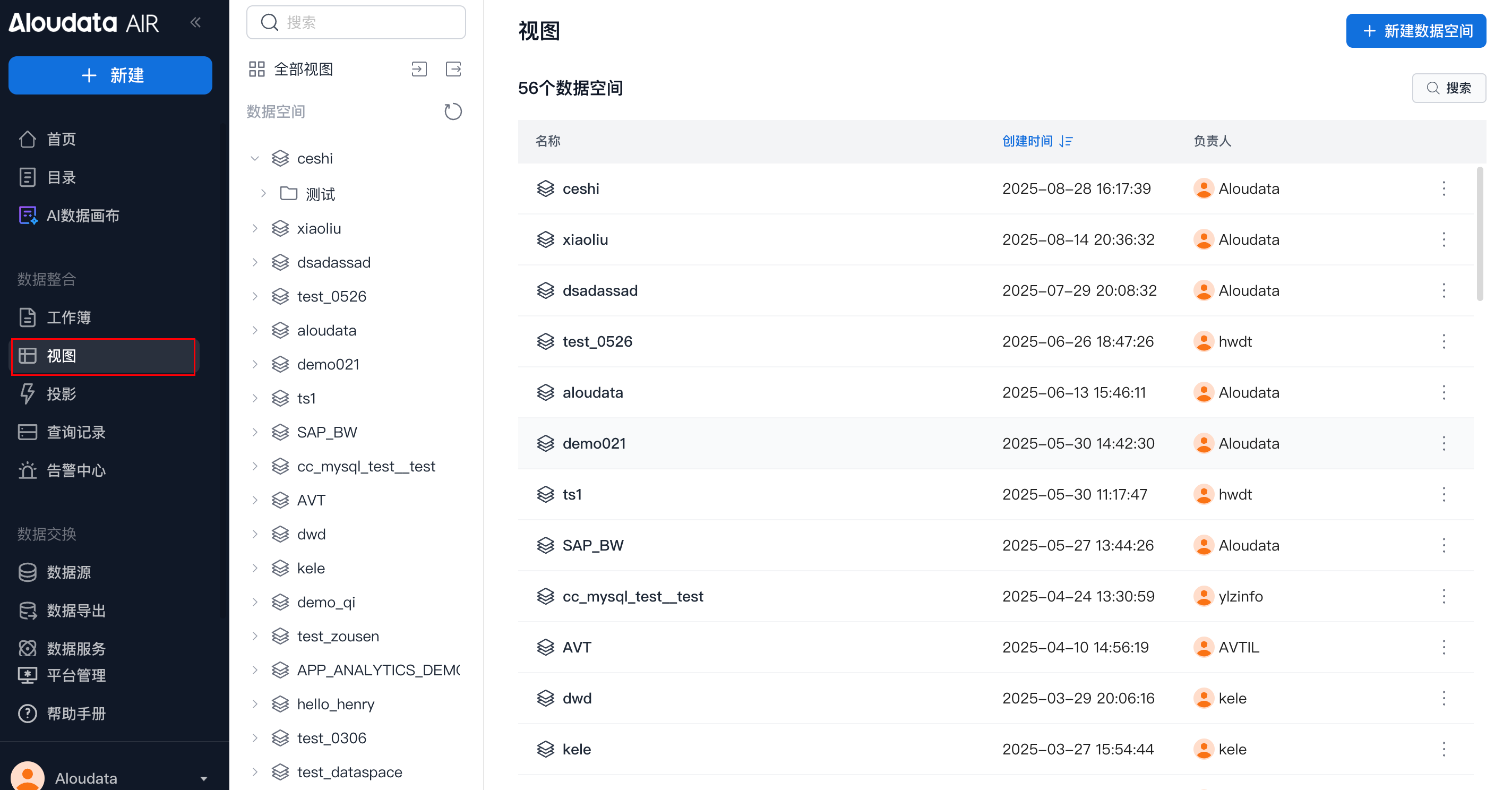The image size is (1512, 790).
Task: Go to 告警中心 alert center
Action: point(75,470)
